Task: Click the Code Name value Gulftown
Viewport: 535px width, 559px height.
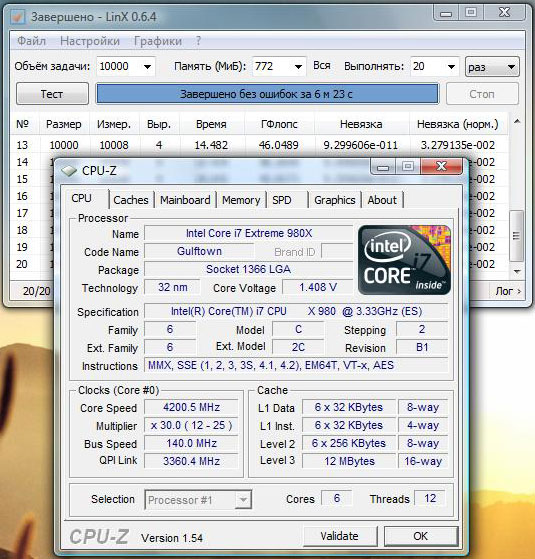Action: (199, 251)
